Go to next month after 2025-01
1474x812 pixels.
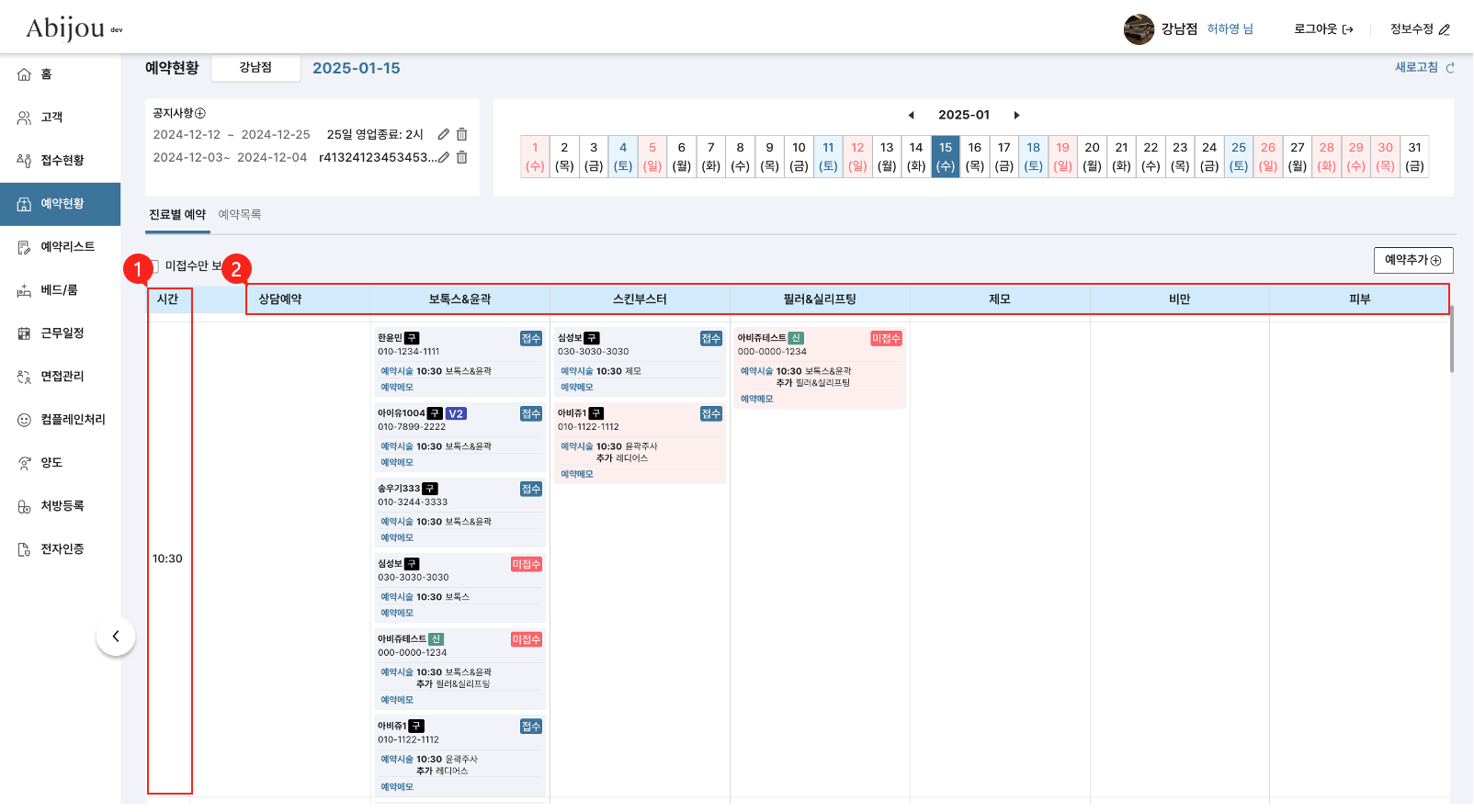(1016, 115)
